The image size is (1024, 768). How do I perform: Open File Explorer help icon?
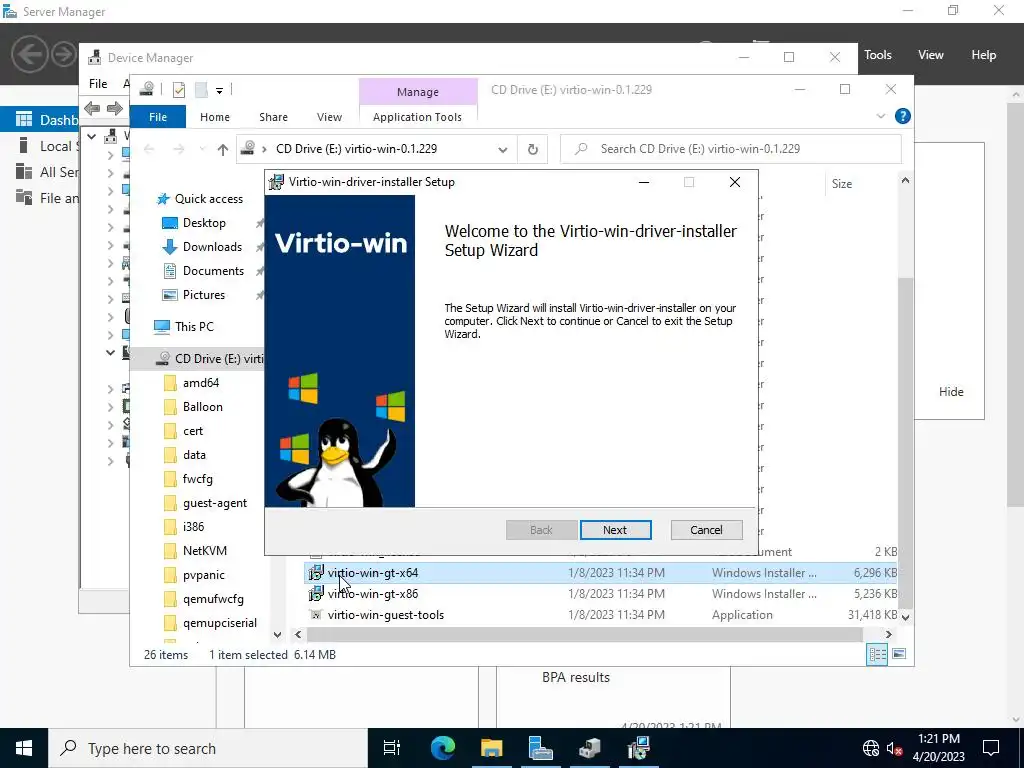pyautogui.click(x=903, y=116)
